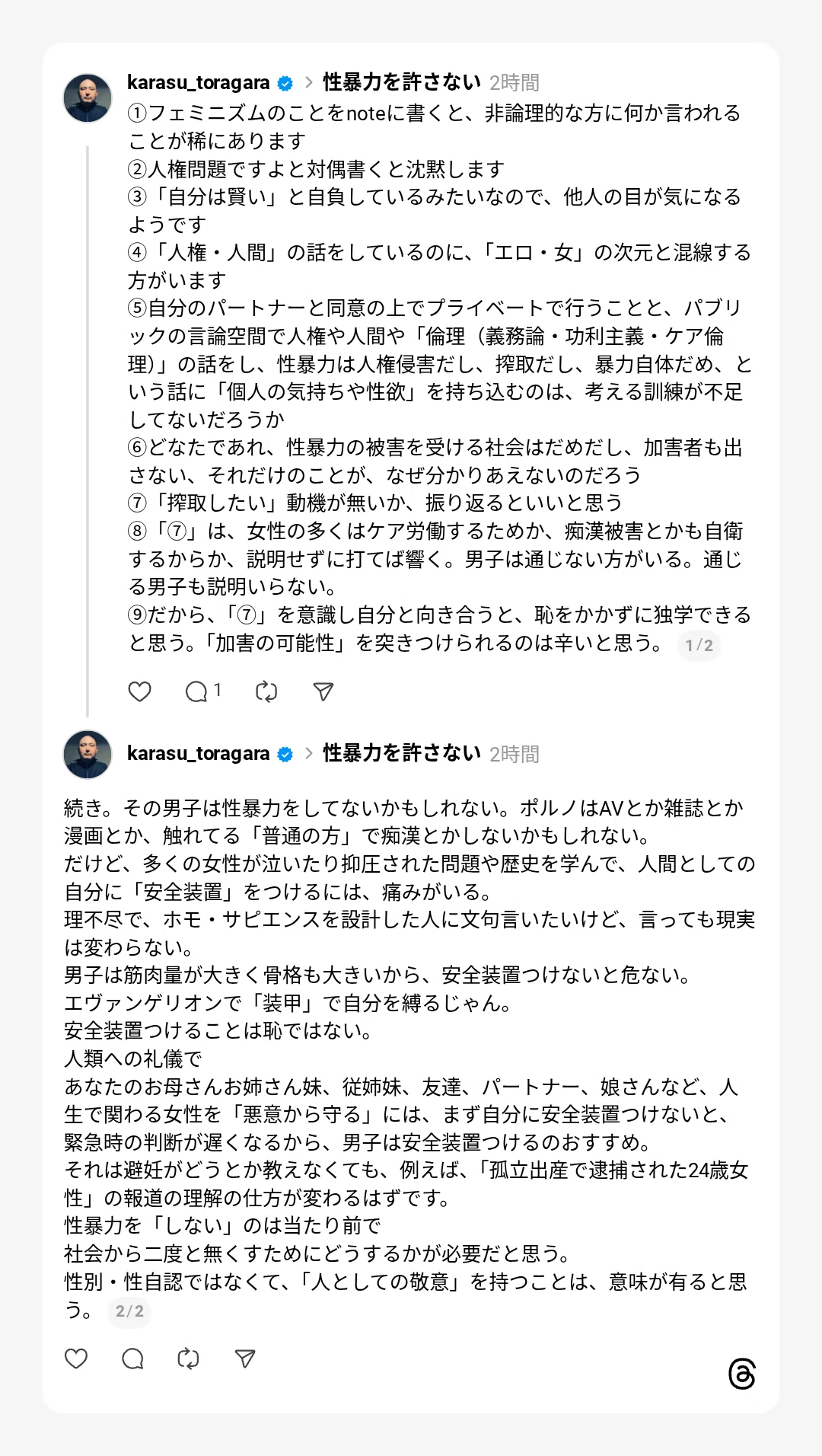
Task: Click first post's profile avatar
Action: point(88,98)
